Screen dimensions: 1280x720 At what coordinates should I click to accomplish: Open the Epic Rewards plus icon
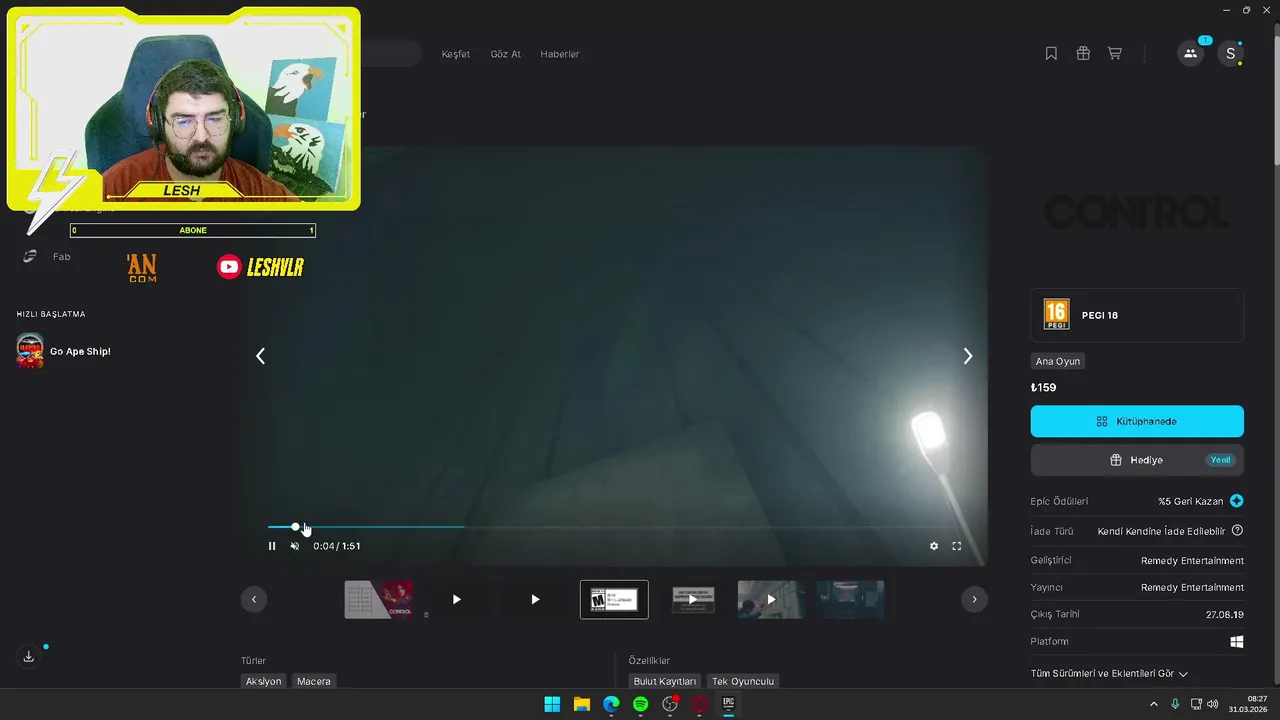click(1237, 501)
